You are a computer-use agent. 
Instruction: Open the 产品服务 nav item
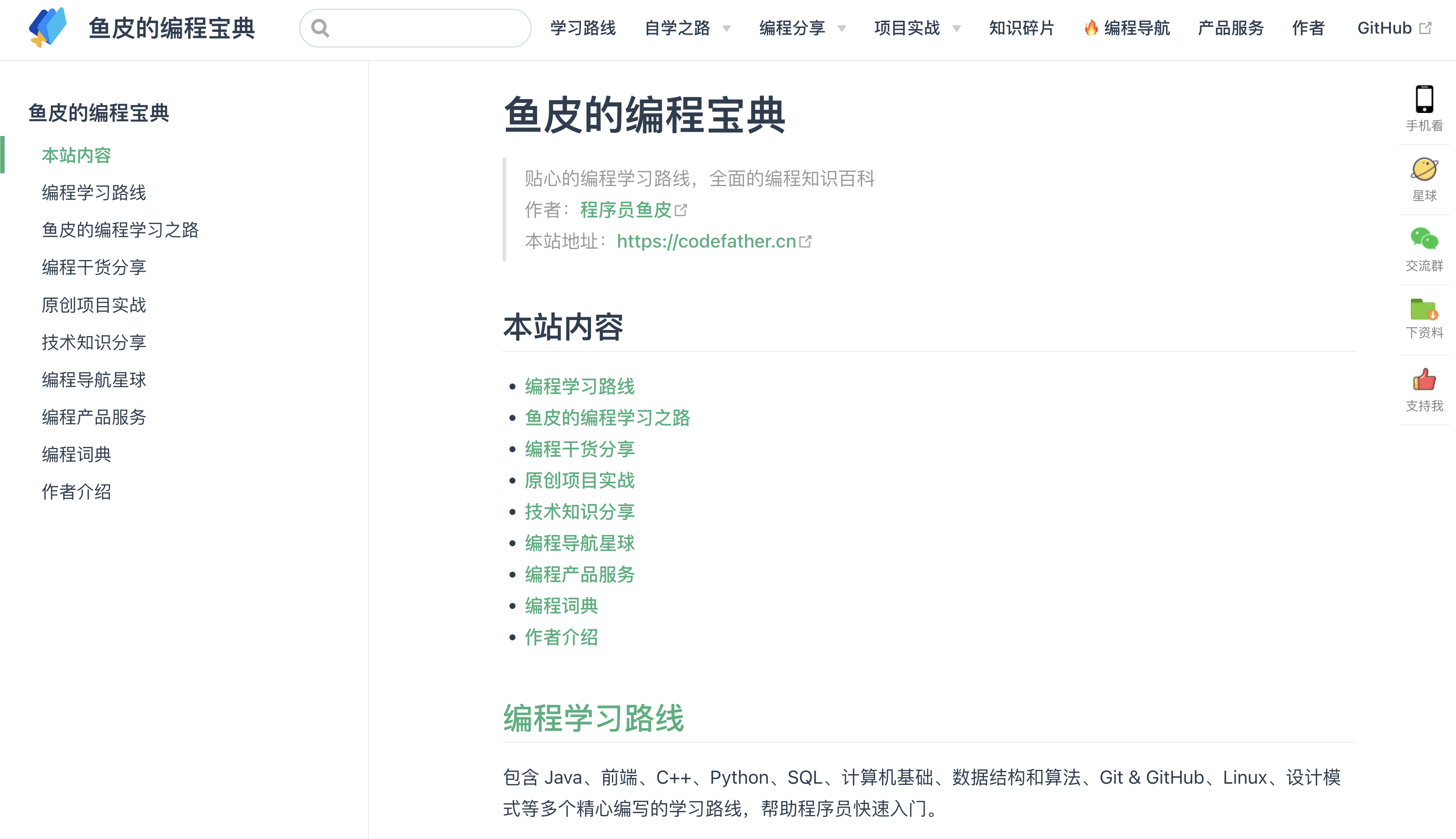[x=1230, y=28]
